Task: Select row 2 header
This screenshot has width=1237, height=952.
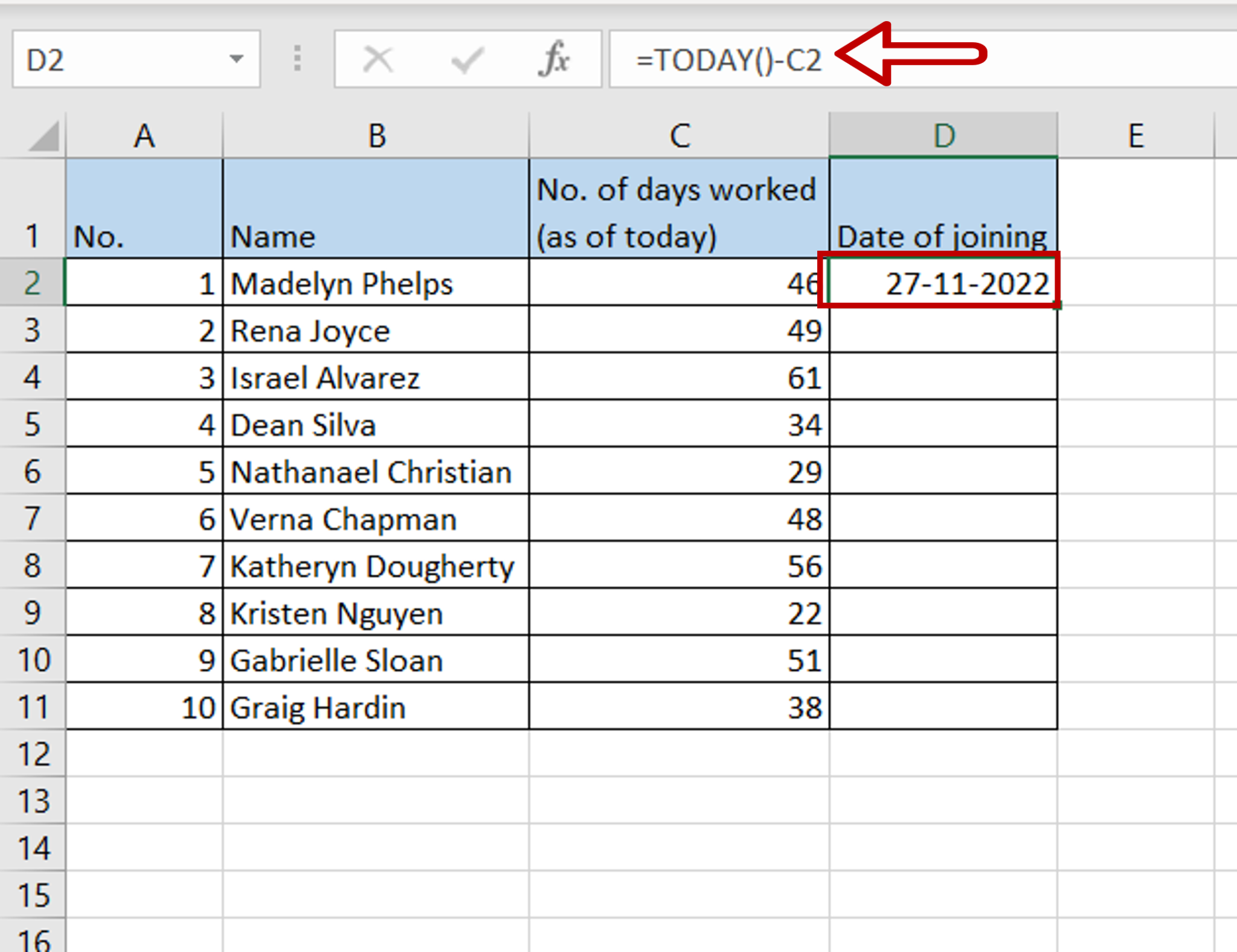Action: point(33,283)
